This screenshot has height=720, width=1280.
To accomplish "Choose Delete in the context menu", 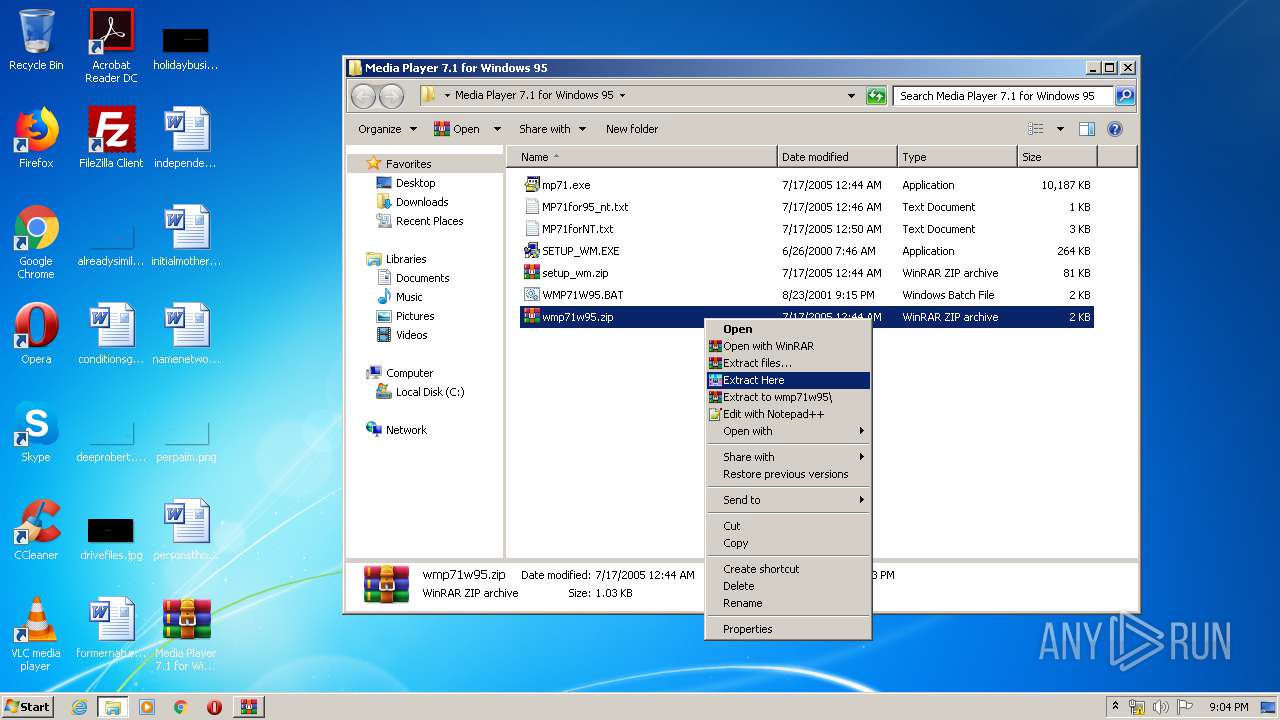I will click(x=788, y=586).
